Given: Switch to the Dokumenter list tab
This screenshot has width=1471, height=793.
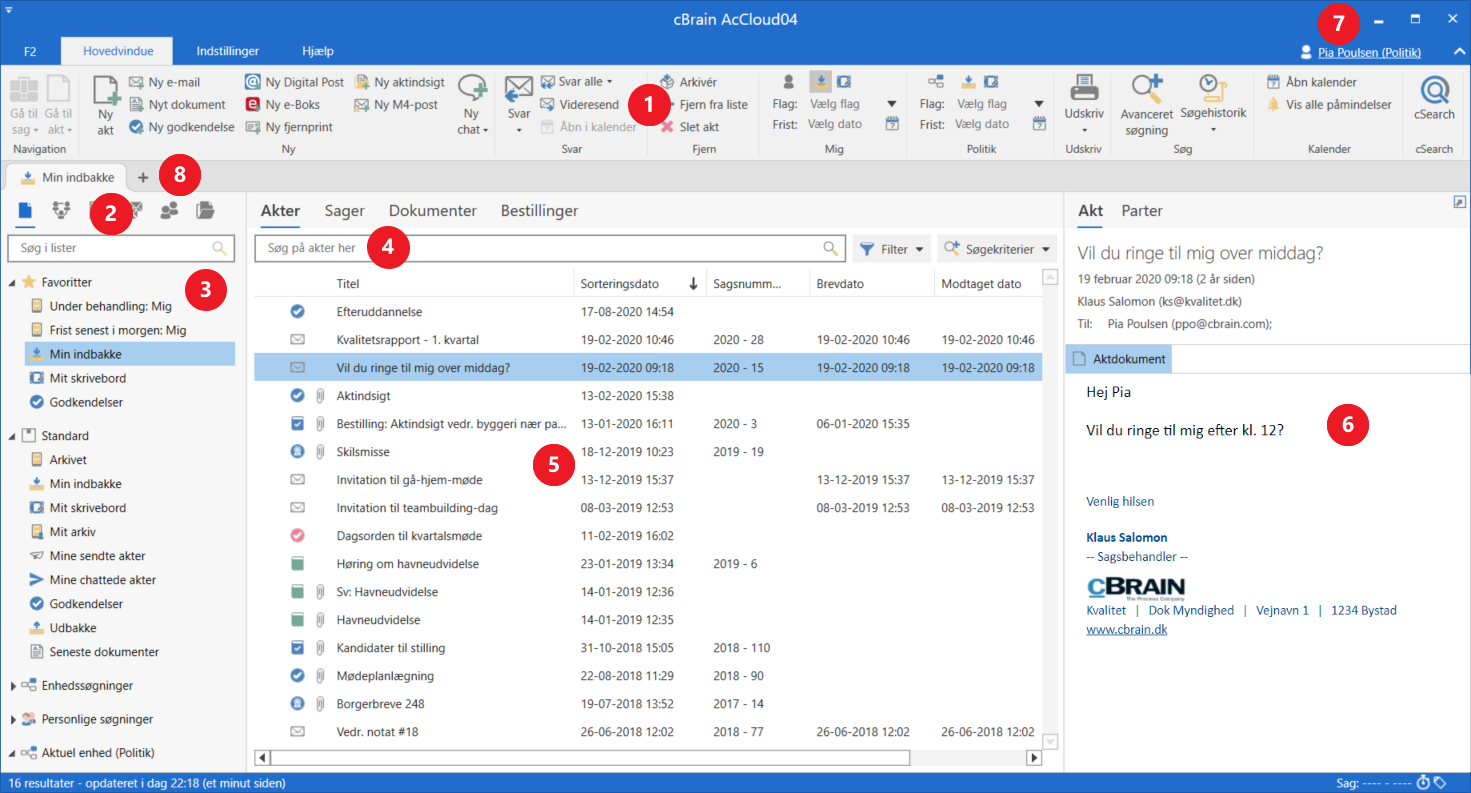Looking at the screenshot, I should (433, 211).
